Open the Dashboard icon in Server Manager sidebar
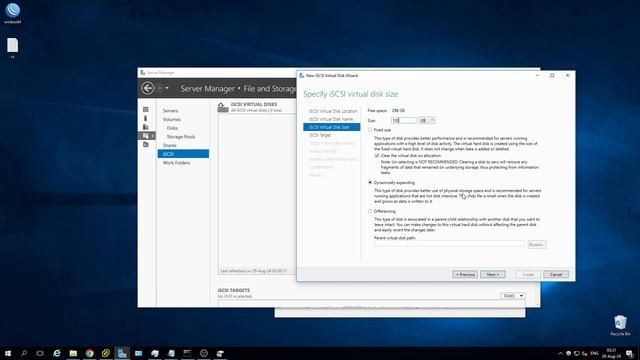The width and height of the screenshot is (640, 360). point(146,109)
